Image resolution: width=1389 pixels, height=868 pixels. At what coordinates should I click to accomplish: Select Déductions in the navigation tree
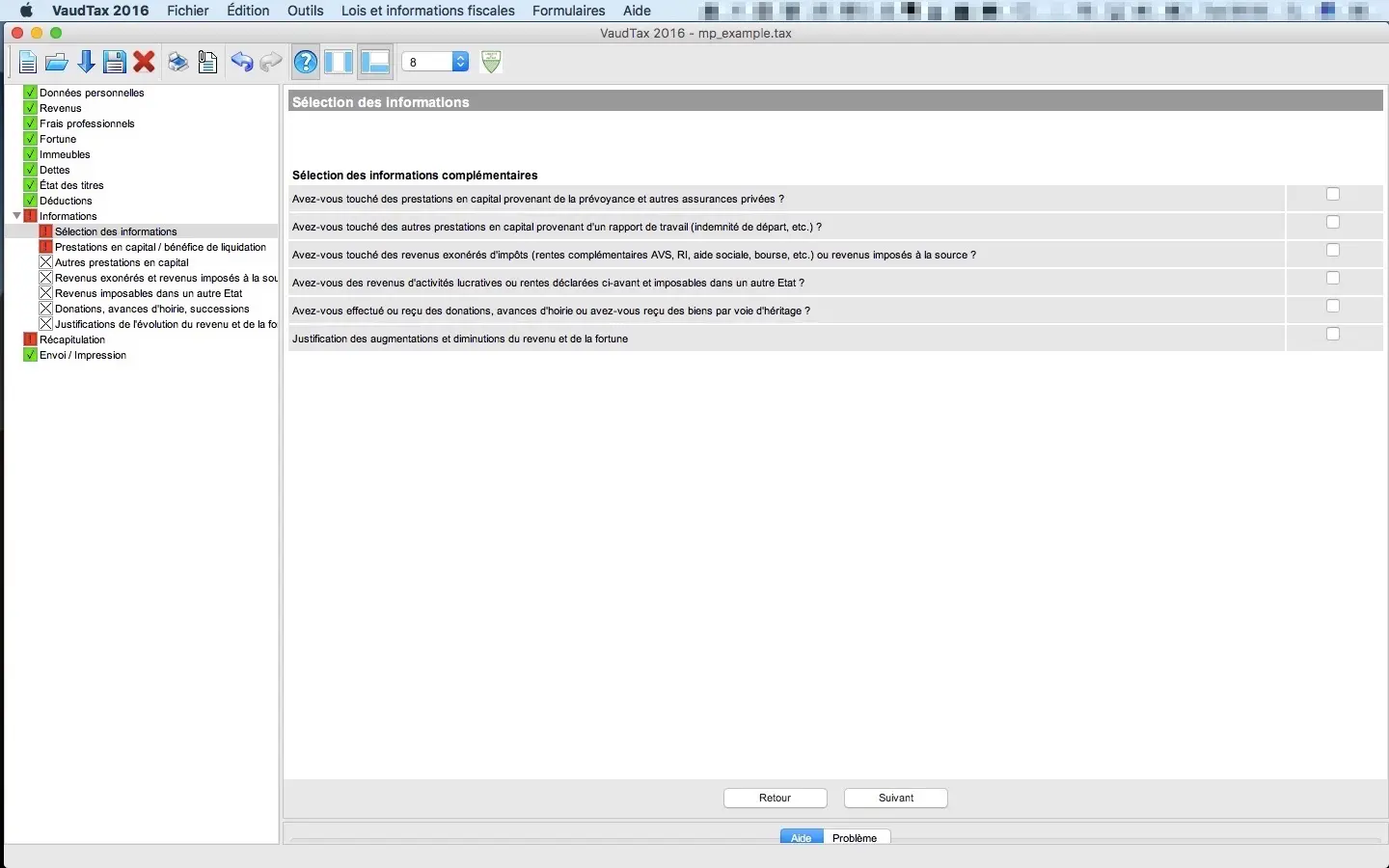[x=66, y=201]
